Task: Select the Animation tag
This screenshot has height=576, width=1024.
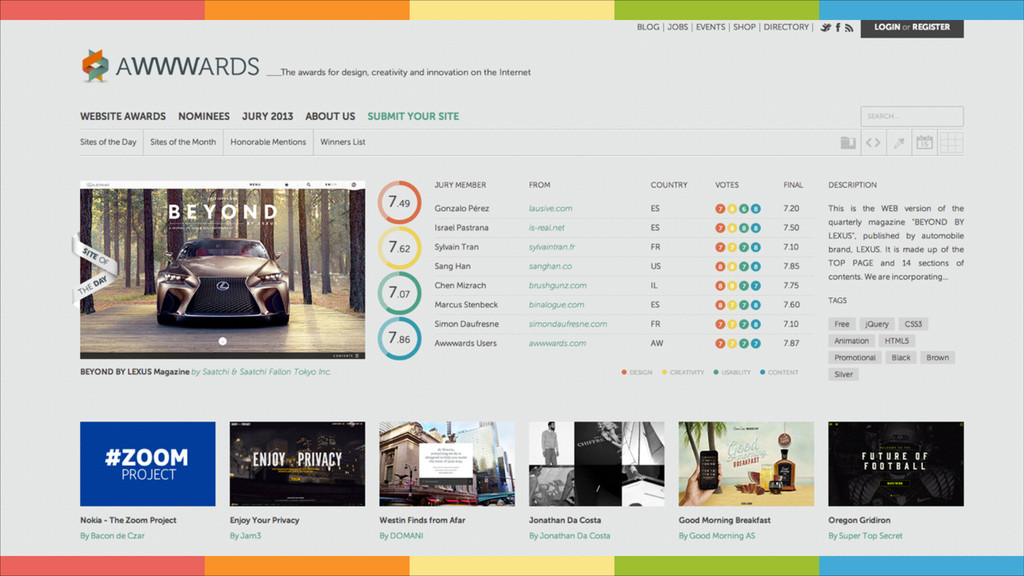Action: tap(852, 341)
